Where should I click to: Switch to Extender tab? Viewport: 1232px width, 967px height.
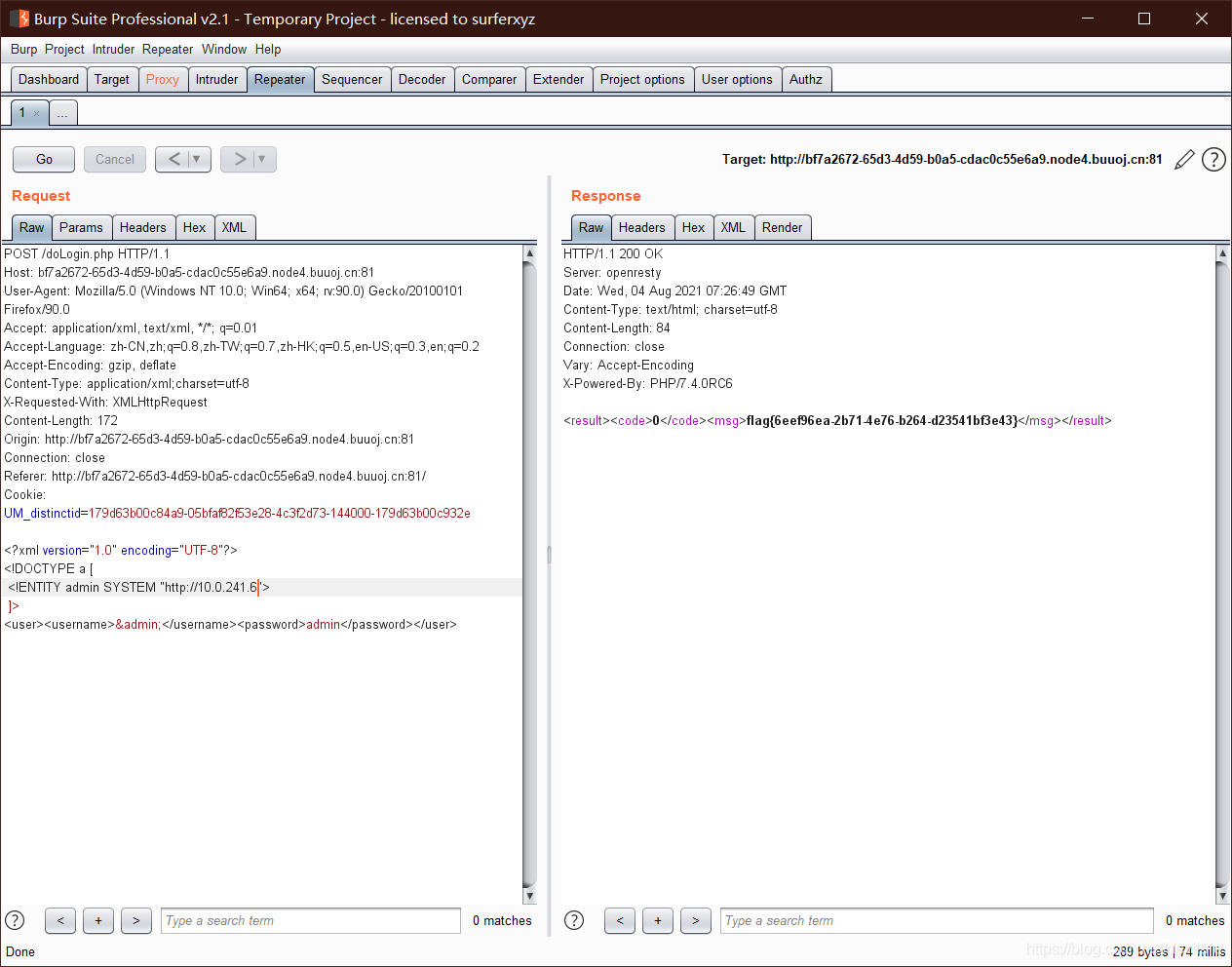[558, 80]
